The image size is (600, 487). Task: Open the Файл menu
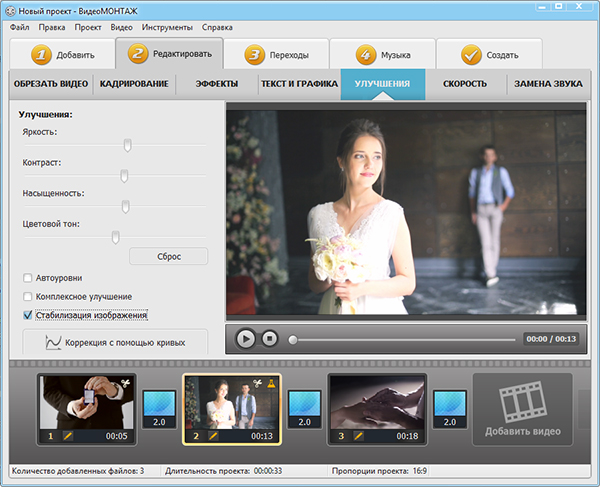19,27
